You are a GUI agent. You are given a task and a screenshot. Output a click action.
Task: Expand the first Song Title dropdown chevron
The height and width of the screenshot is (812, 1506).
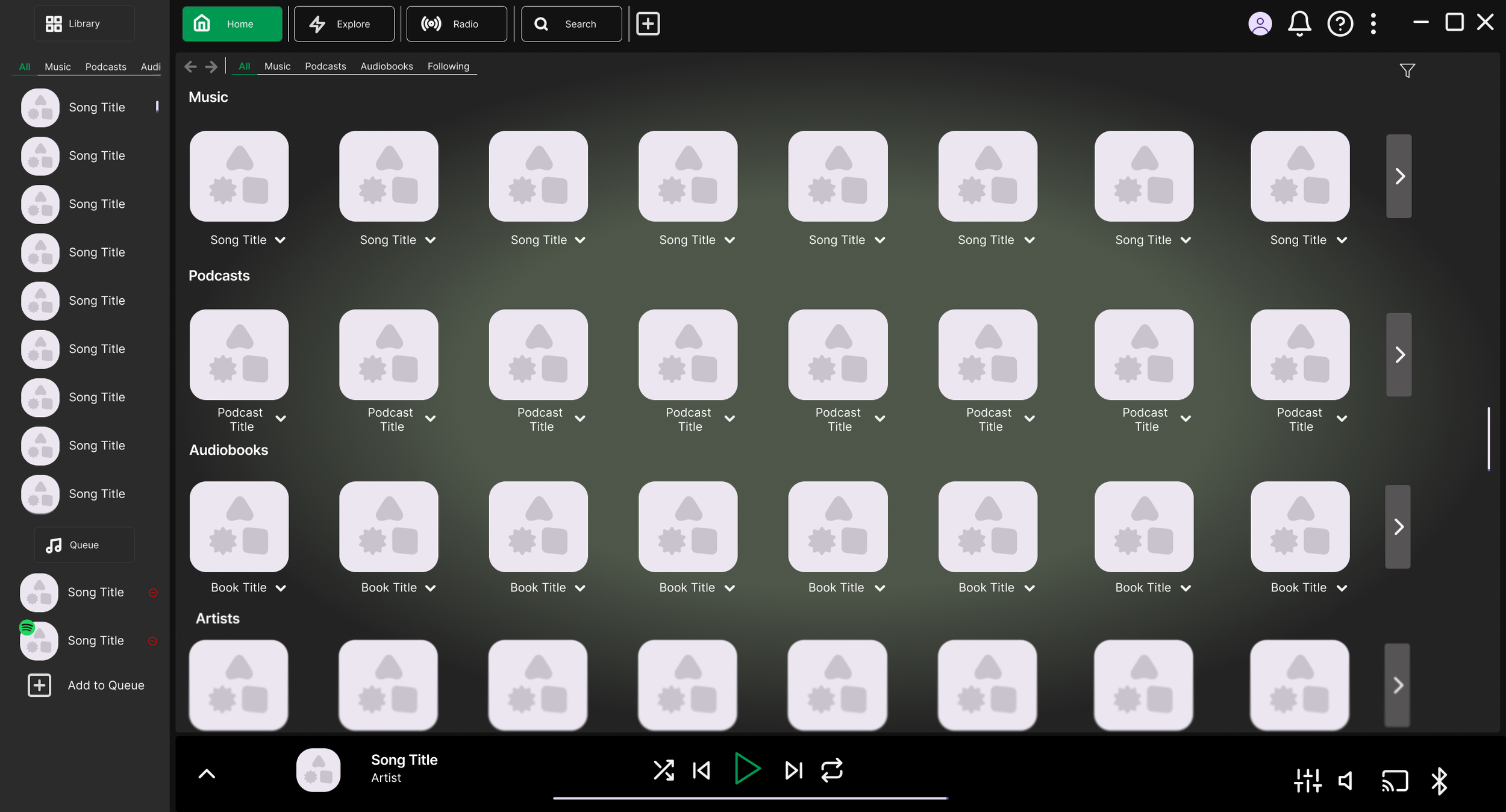(281, 240)
